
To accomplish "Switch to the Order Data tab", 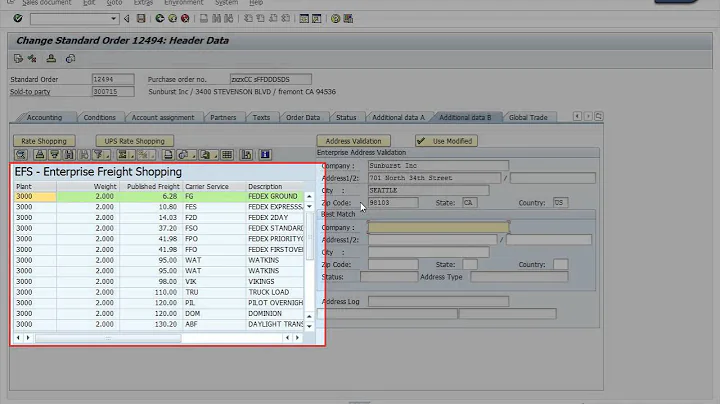I will click(x=303, y=118).
